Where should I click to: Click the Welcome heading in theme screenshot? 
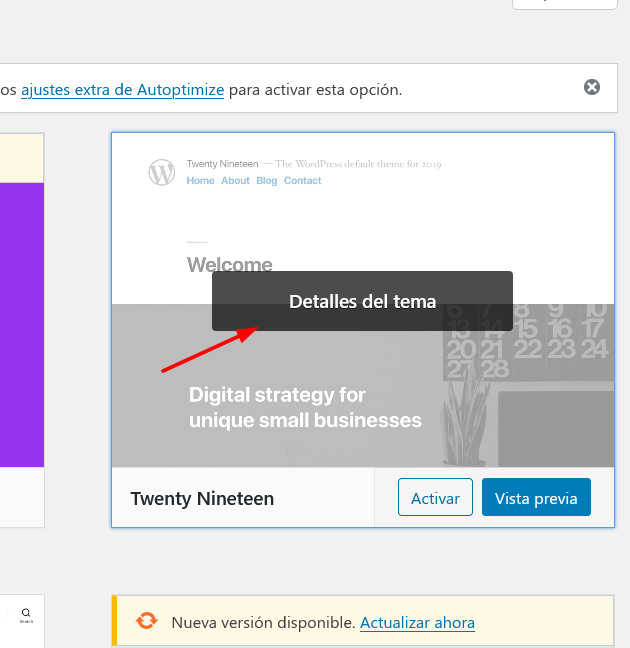coord(229,264)
